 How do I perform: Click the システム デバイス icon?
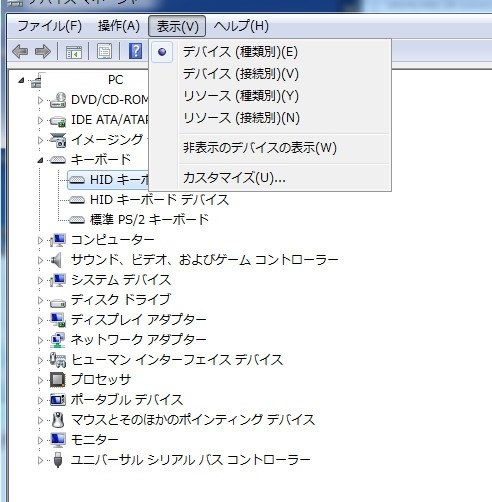click(58, 280)
